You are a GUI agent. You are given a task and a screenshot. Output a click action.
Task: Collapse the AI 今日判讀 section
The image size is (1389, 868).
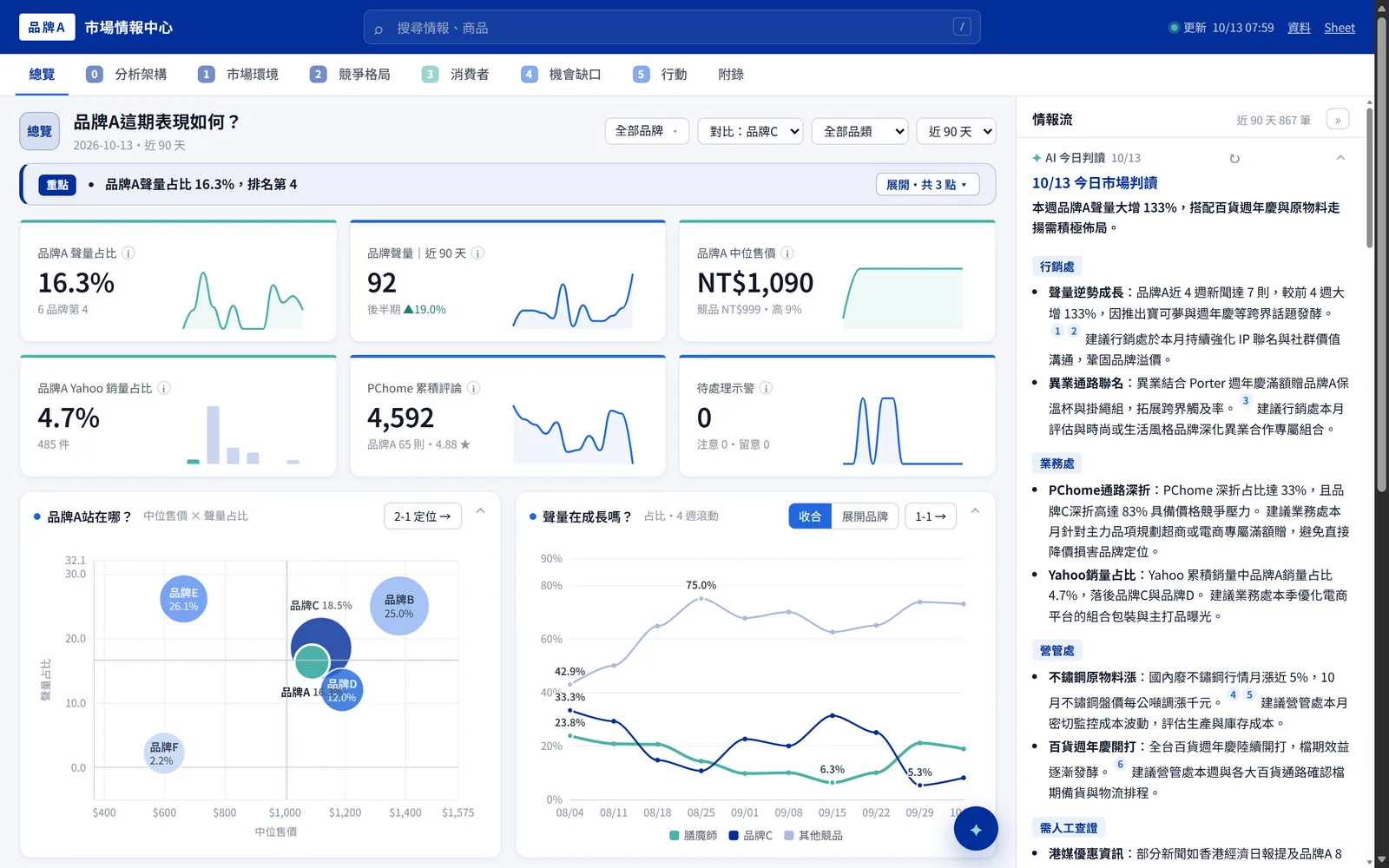pyautogui.click(x=1340, y=158)
